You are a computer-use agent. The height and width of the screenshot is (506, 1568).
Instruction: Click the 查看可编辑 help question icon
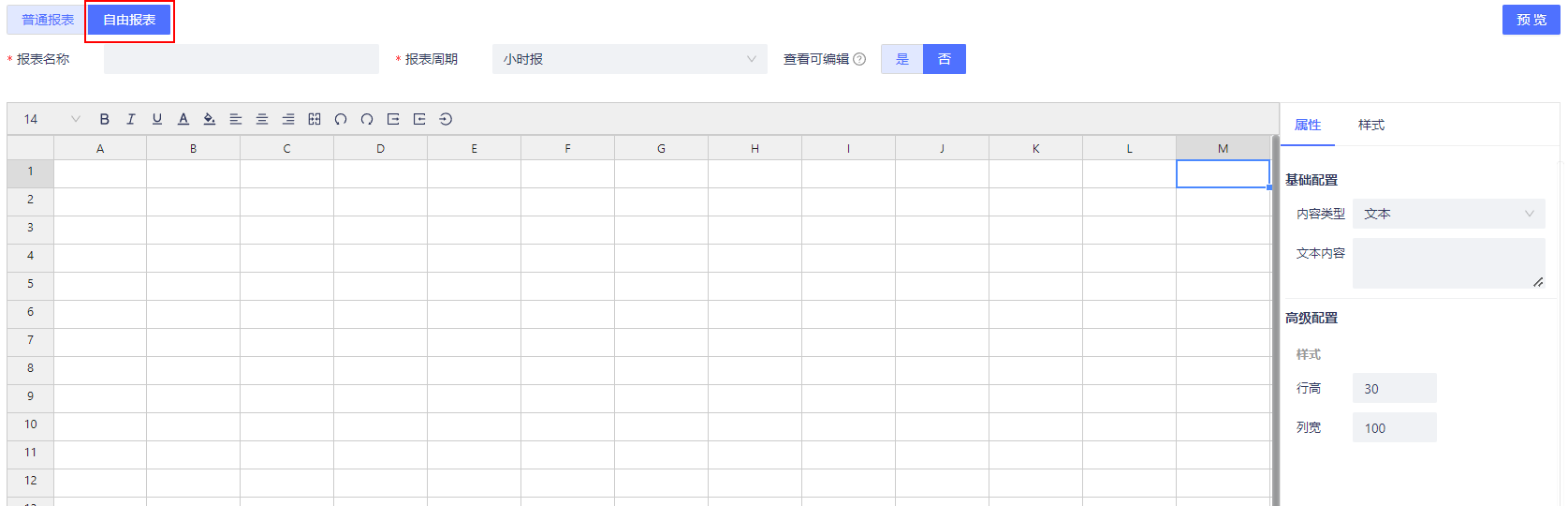tap(859, 59)
